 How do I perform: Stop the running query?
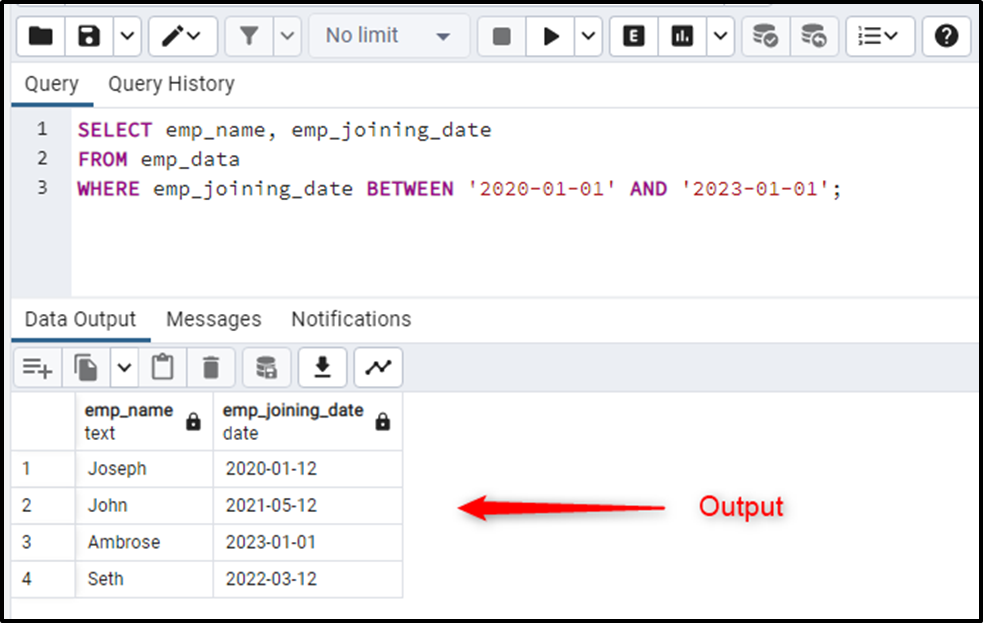500,35
